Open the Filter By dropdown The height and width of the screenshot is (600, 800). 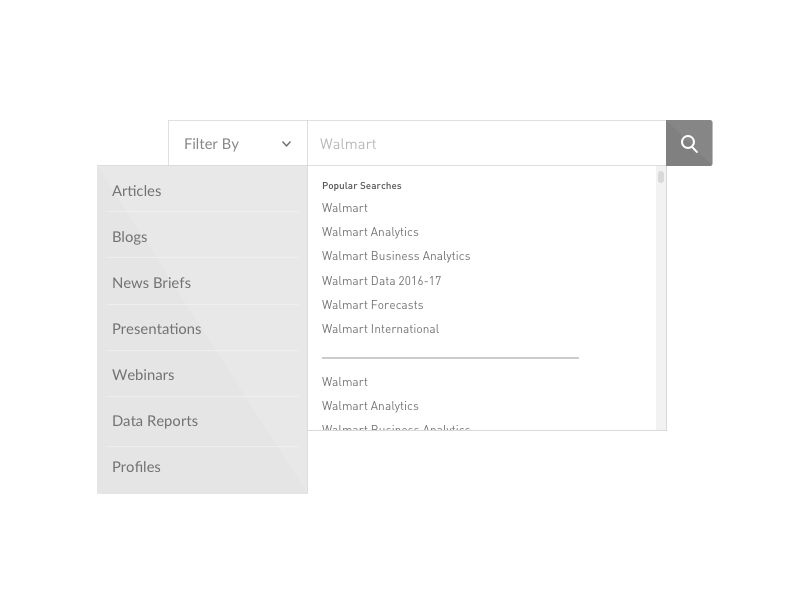[238, 143]
